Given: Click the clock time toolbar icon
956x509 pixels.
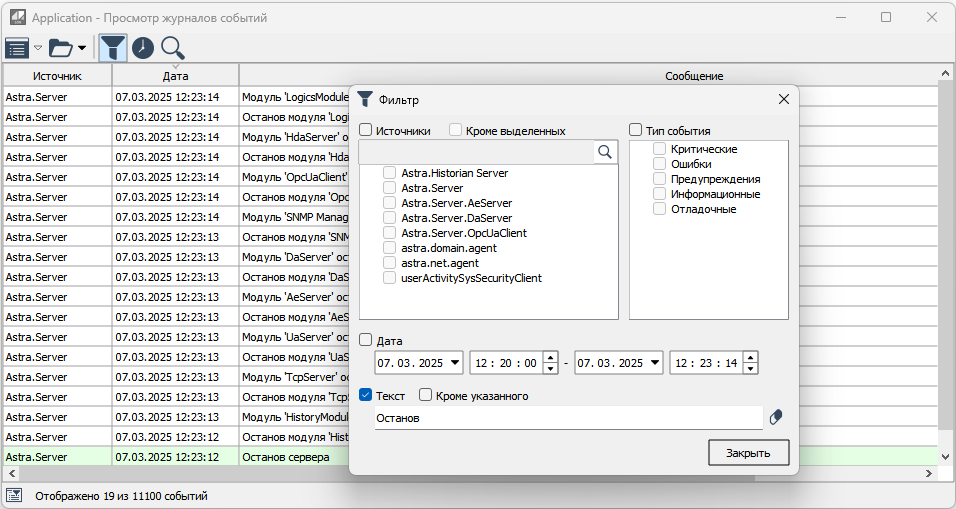Looking at the screenshot, I should (143, 47).
